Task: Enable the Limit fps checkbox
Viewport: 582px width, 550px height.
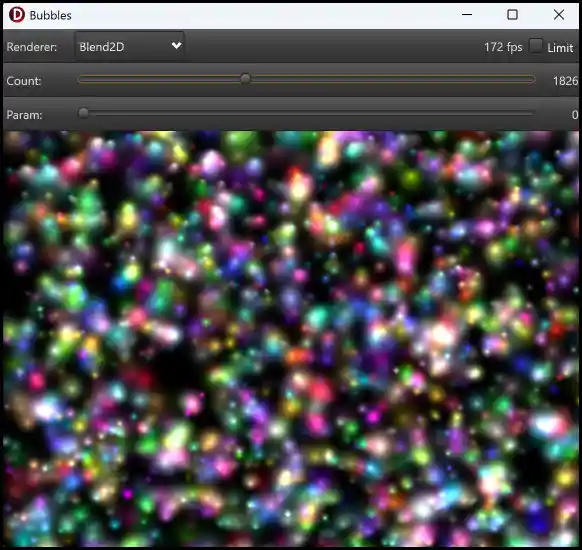Action: point(536,46)
